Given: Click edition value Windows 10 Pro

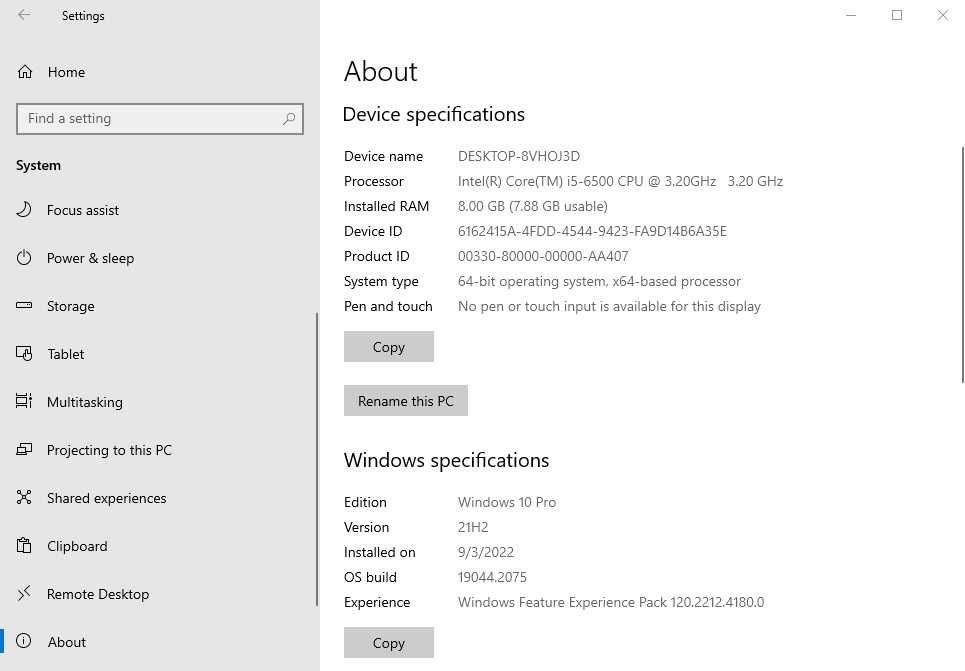Looking at the screenshot, I should 507,502.
